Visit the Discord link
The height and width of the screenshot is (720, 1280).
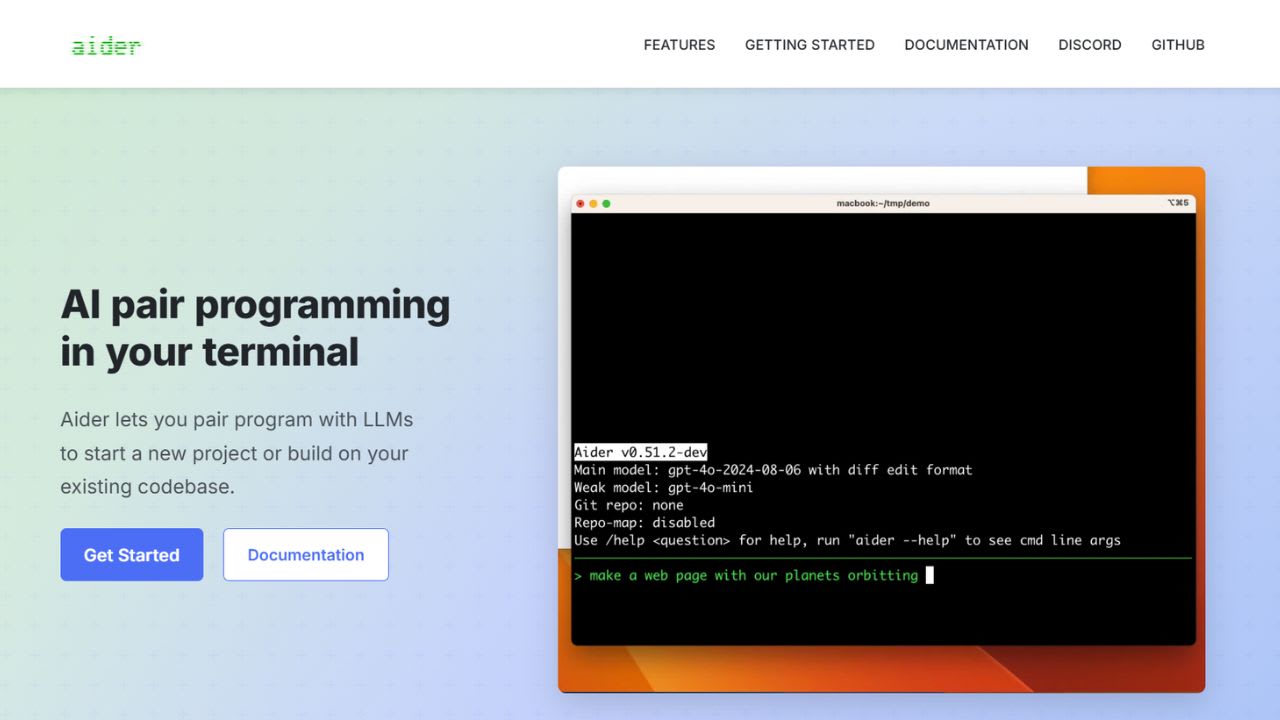click(x=1090, y=45)
